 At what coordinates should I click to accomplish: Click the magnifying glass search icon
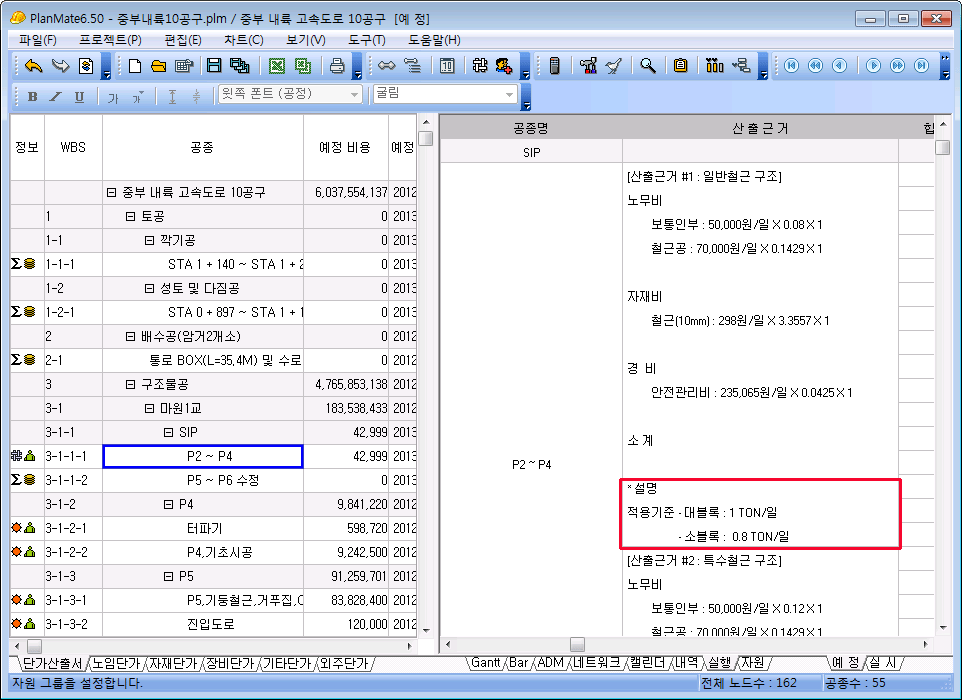tap(648, 66)
